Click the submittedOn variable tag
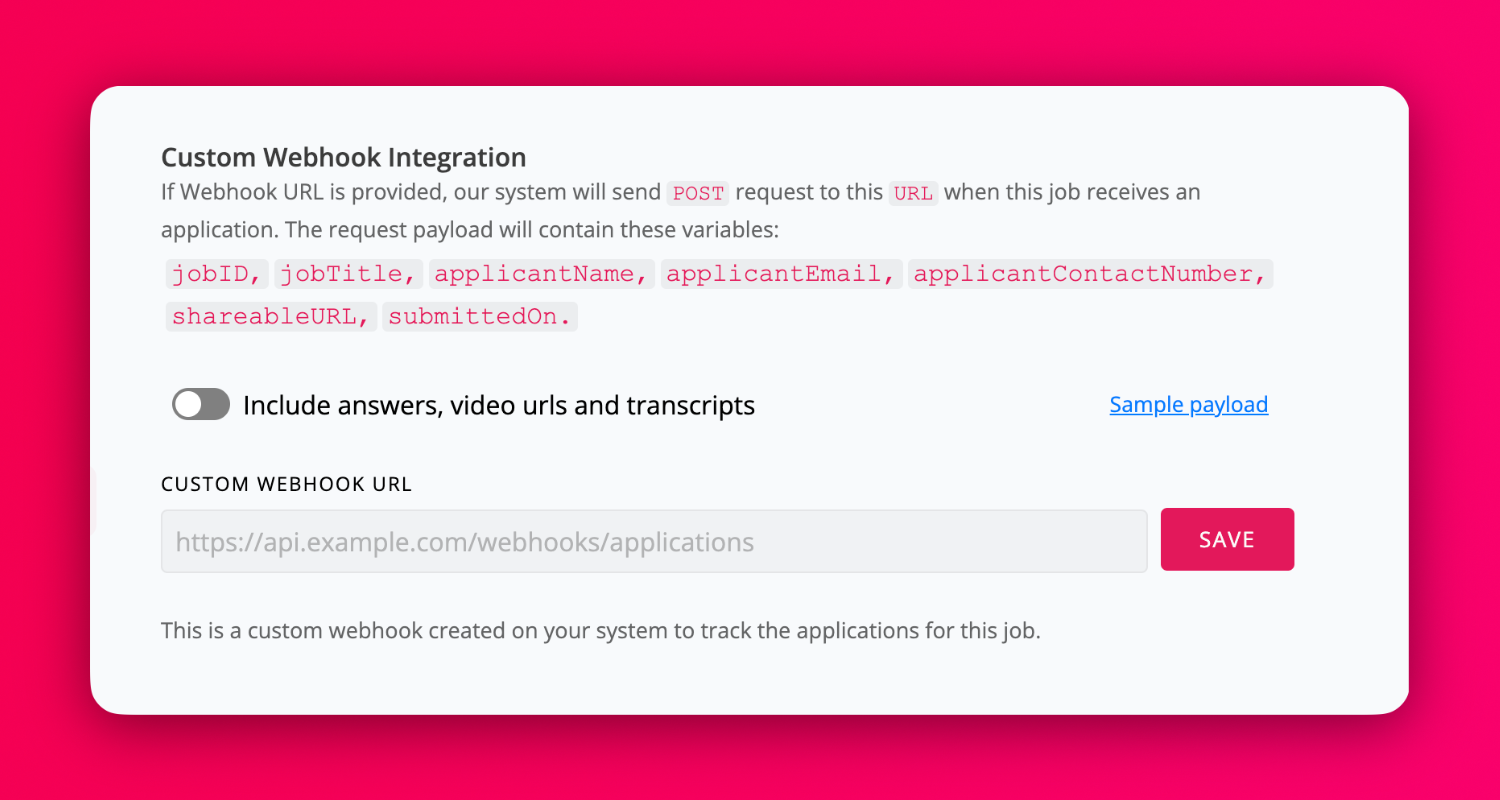This screenshot has width=1500, height=800. pos(479,316)
